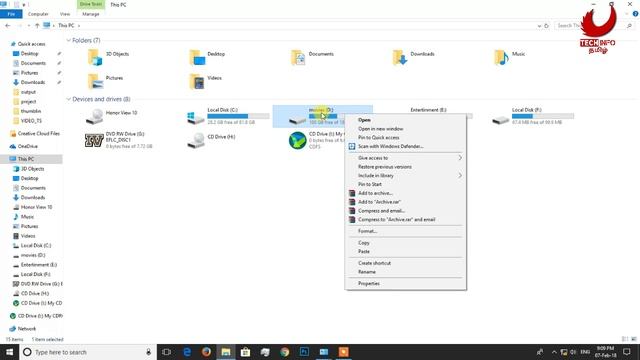Open the Manage Drive Tools tab

91,14
